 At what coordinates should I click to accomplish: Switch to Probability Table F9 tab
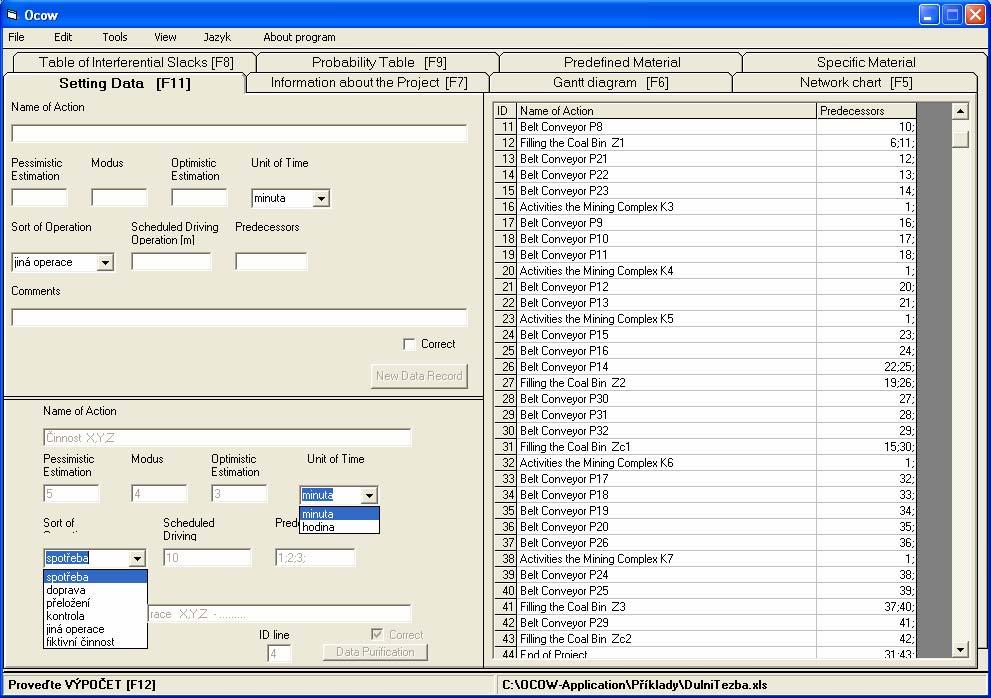(379, 62)
